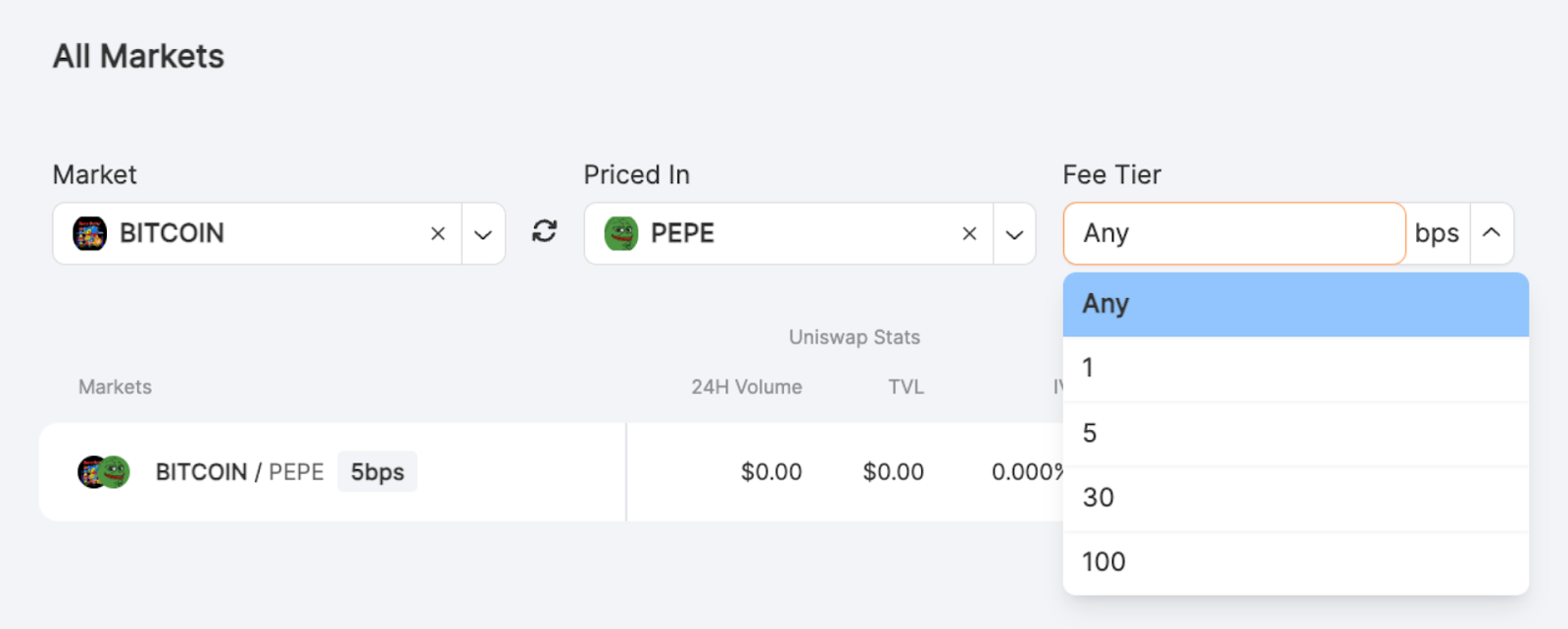Choose the 5 bps fee tier option
Image resolution: width=1568 pixels, height=629 pixels.
[1296, 433]
